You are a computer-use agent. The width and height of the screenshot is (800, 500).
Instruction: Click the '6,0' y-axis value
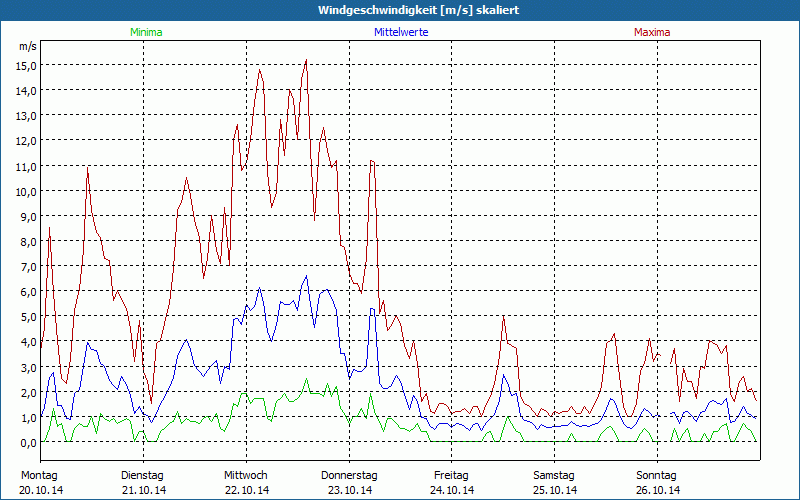30,292
